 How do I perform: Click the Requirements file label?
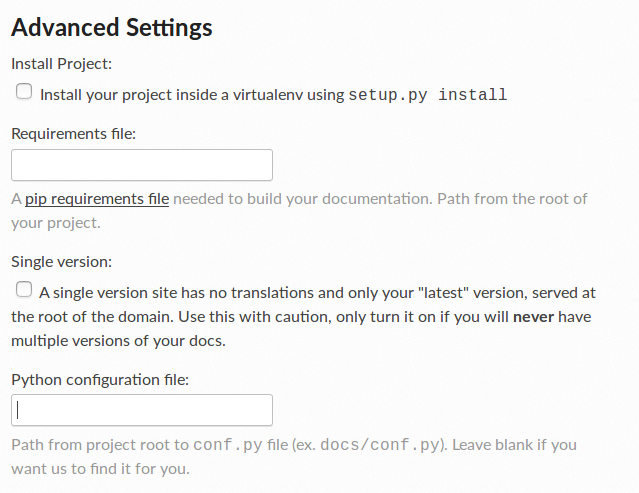tap(74, 134)
